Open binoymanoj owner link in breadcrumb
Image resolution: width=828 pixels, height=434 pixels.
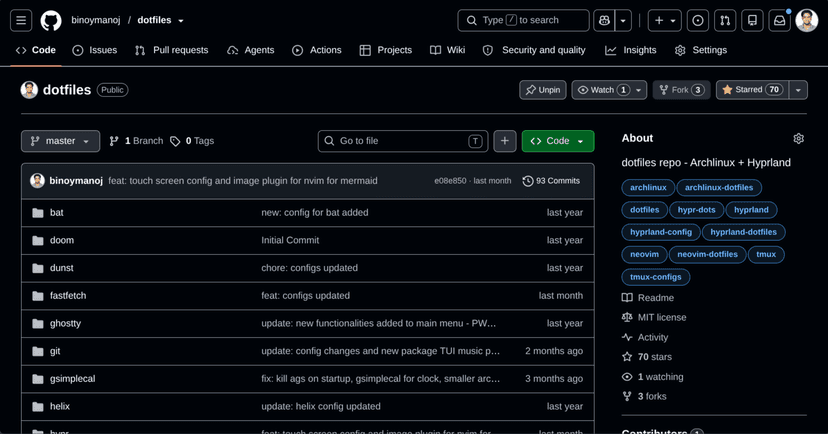click(x=96, y=20)
